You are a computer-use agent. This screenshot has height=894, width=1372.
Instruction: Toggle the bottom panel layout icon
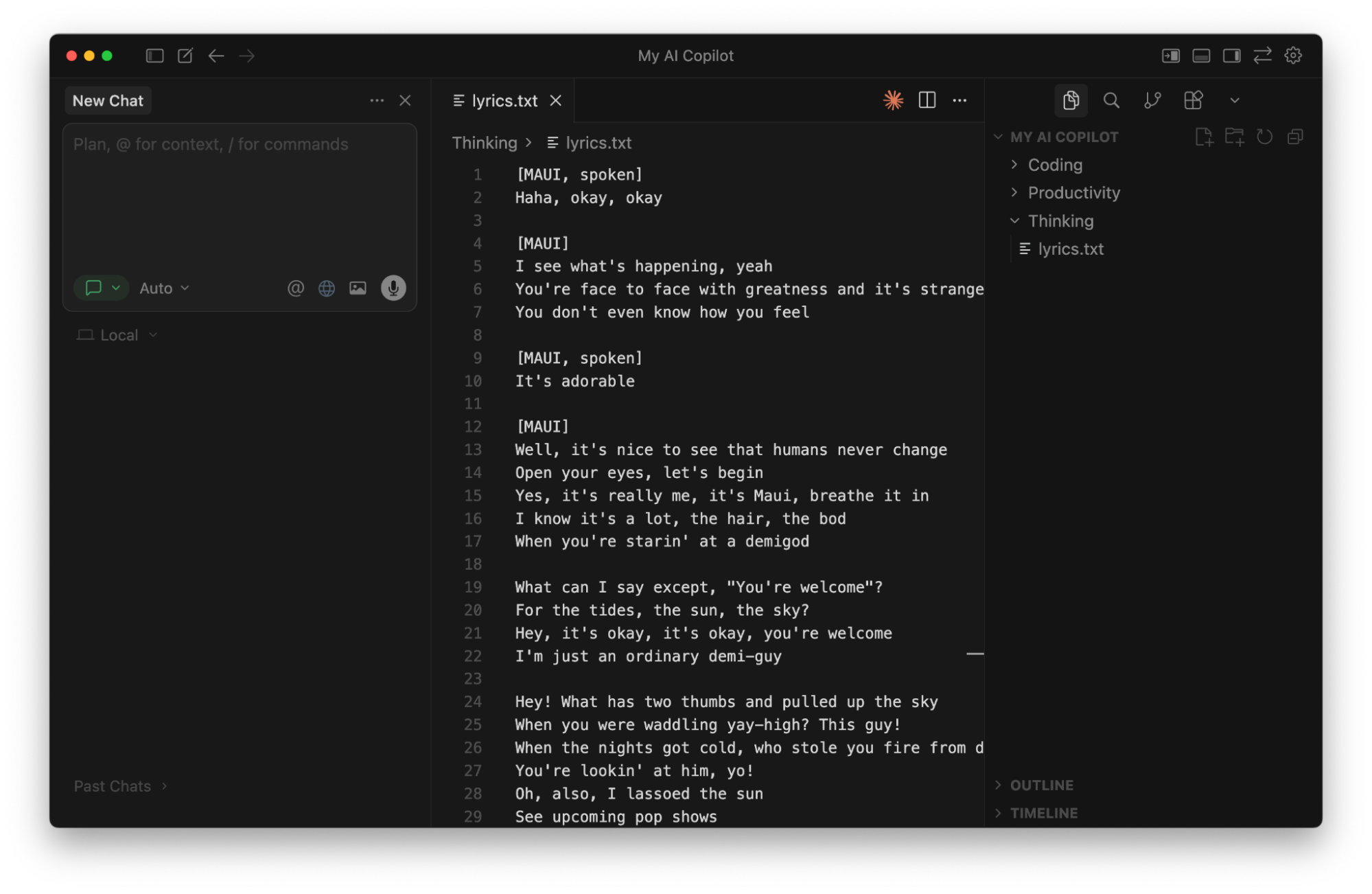tap(1201, 56)
